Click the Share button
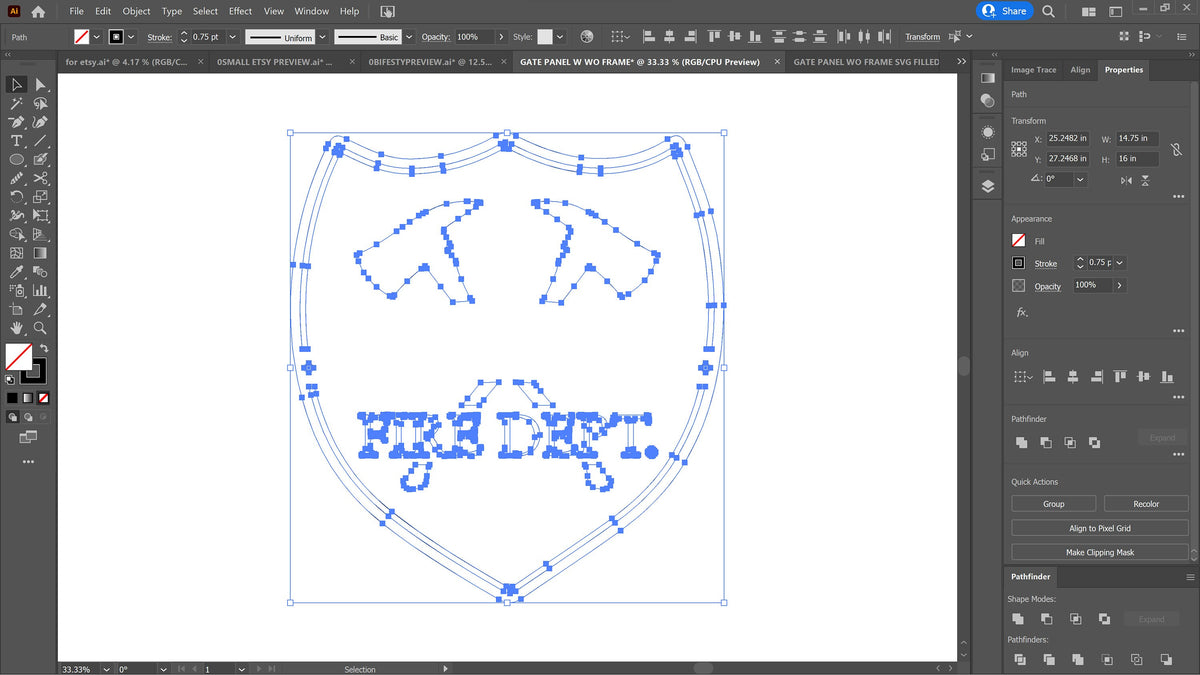This screenshot has height=675, width=1200. point(1005,11)
